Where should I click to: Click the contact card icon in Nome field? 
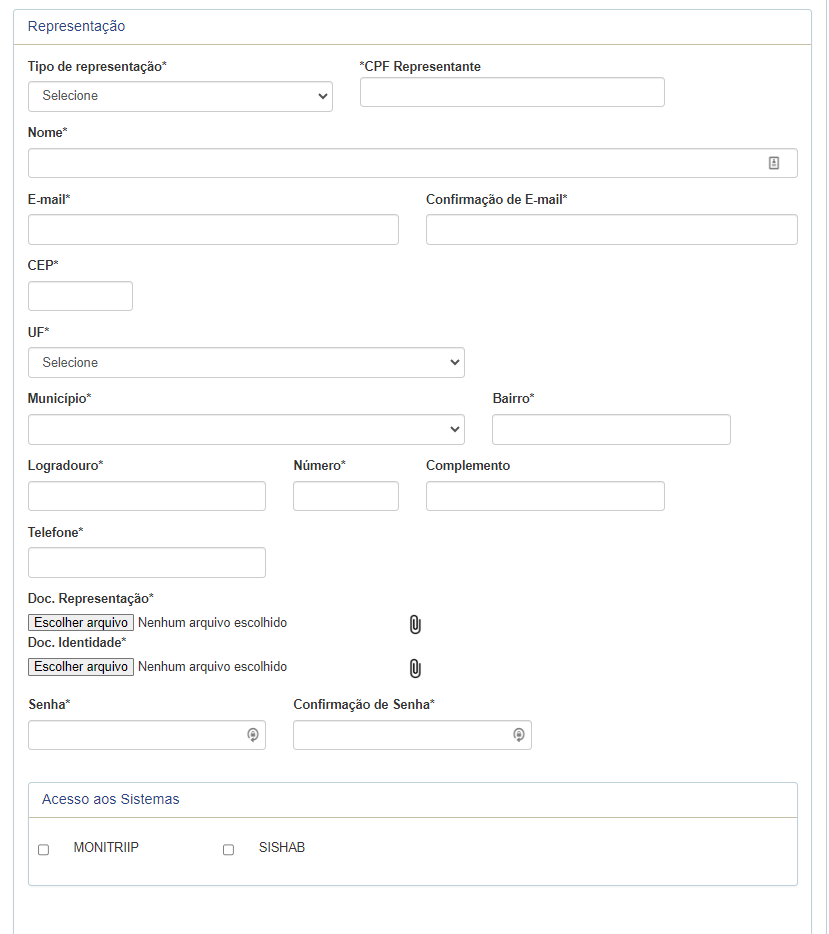tap(774, 163)
